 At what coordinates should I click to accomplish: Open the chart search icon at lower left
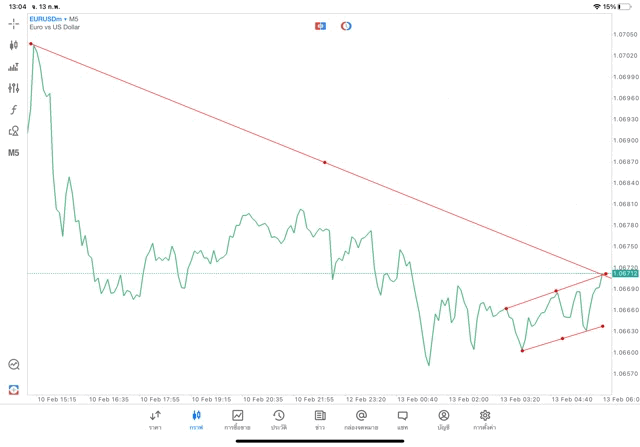(x=13, y=365)
